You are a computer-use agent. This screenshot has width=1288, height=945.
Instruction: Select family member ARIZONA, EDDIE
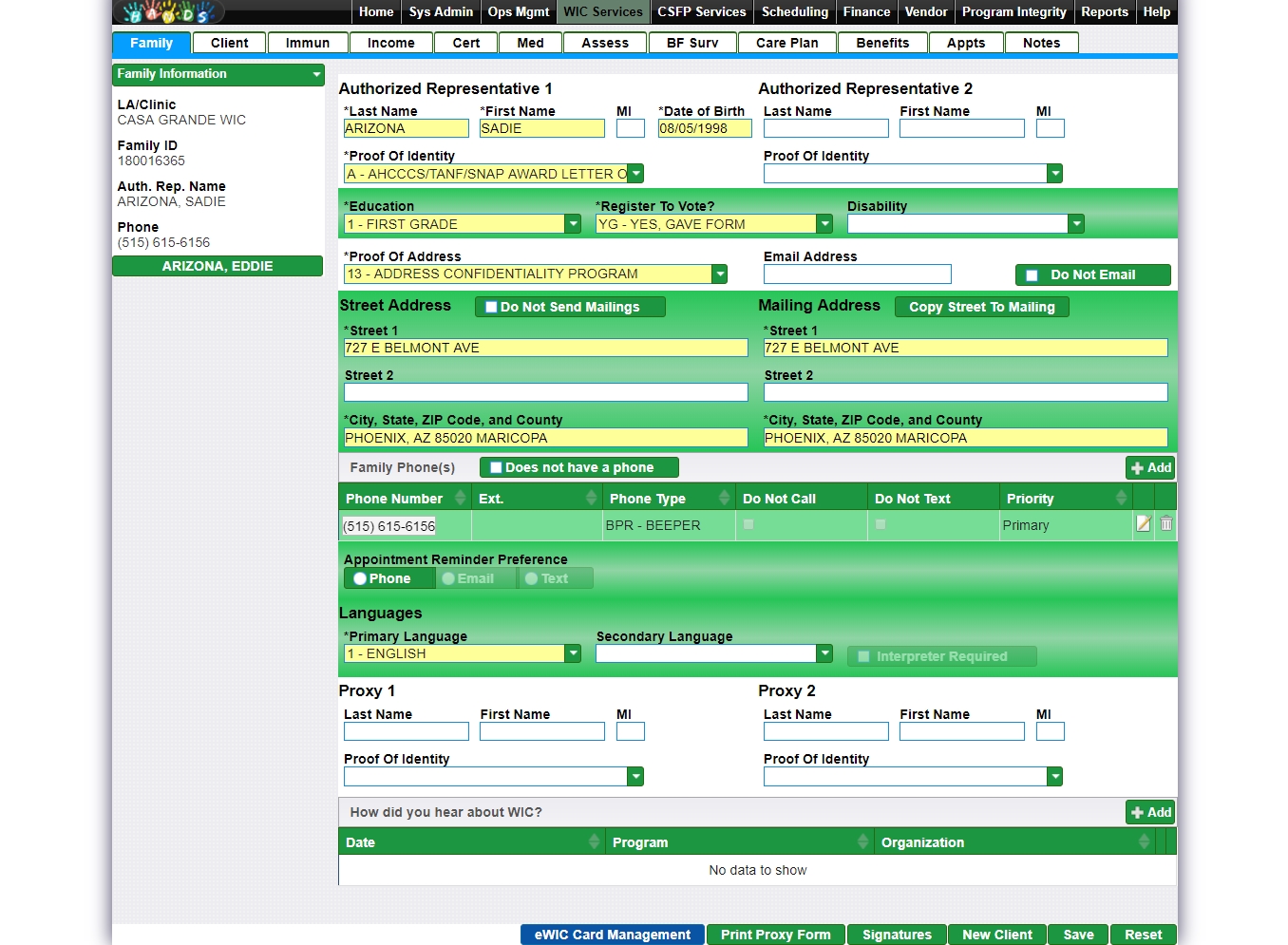tap(218, 266)
